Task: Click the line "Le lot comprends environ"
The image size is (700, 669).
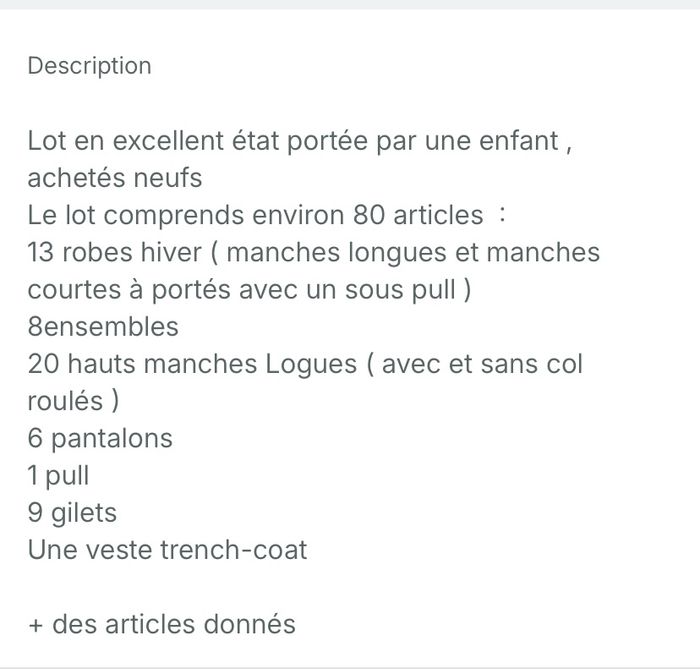Action: [x=187, y=215]
